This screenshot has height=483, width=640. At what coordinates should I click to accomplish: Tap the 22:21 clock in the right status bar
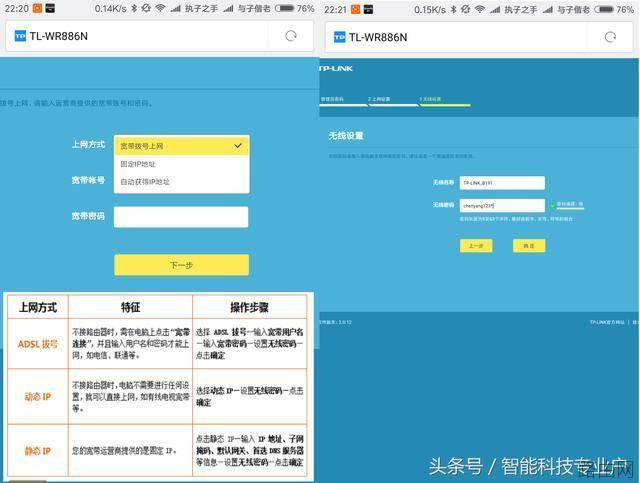click(335, 9)
